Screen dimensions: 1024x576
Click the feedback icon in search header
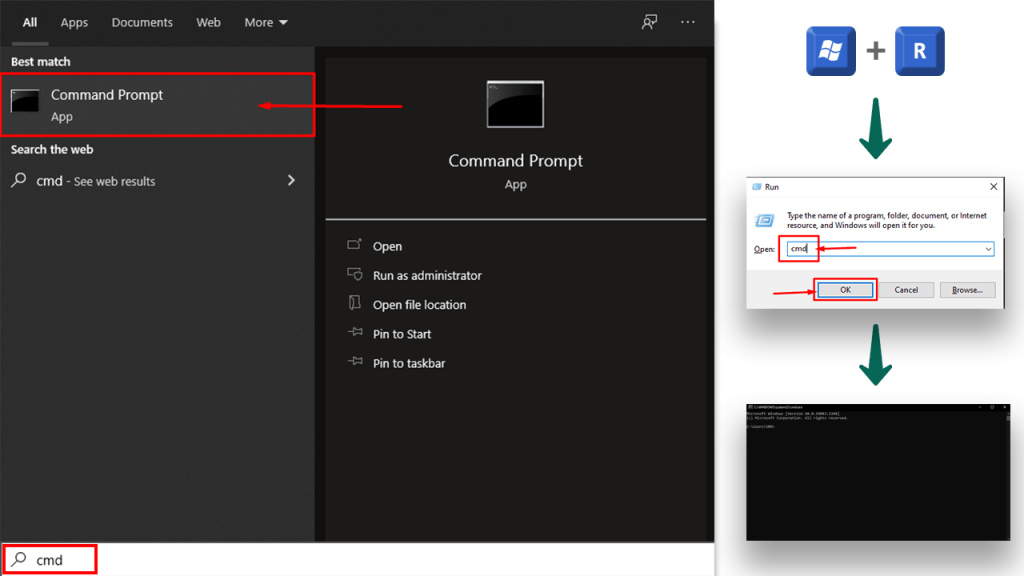[x=650, y=22]
